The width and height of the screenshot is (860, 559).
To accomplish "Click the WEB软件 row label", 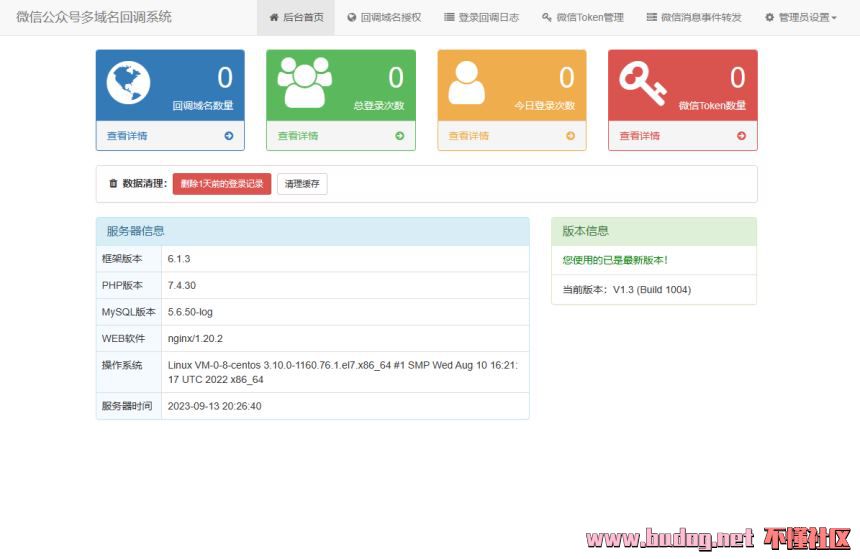I will point(123,338).
